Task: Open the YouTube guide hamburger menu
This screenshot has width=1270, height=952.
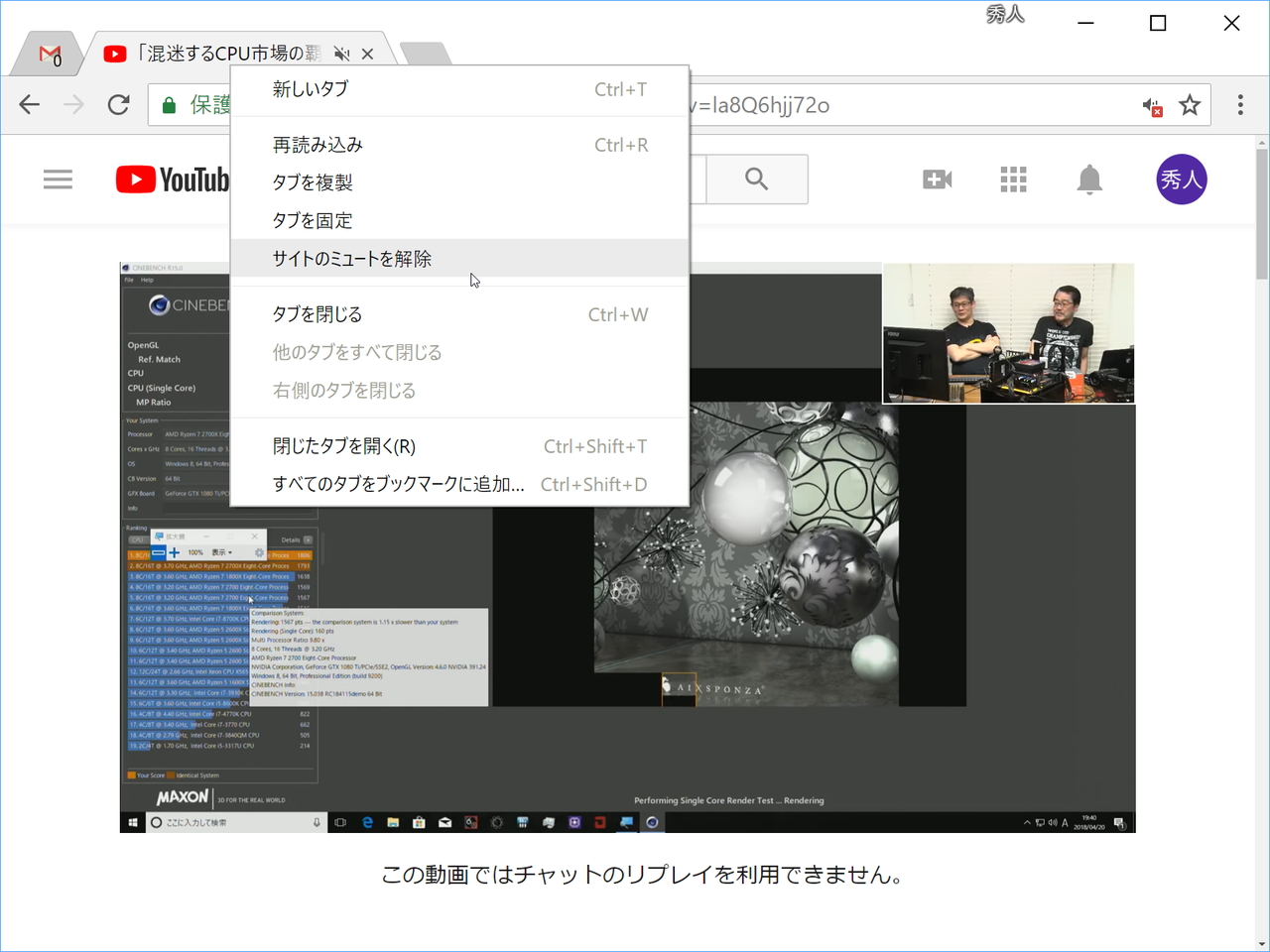Action: click(x=58, y=179)
